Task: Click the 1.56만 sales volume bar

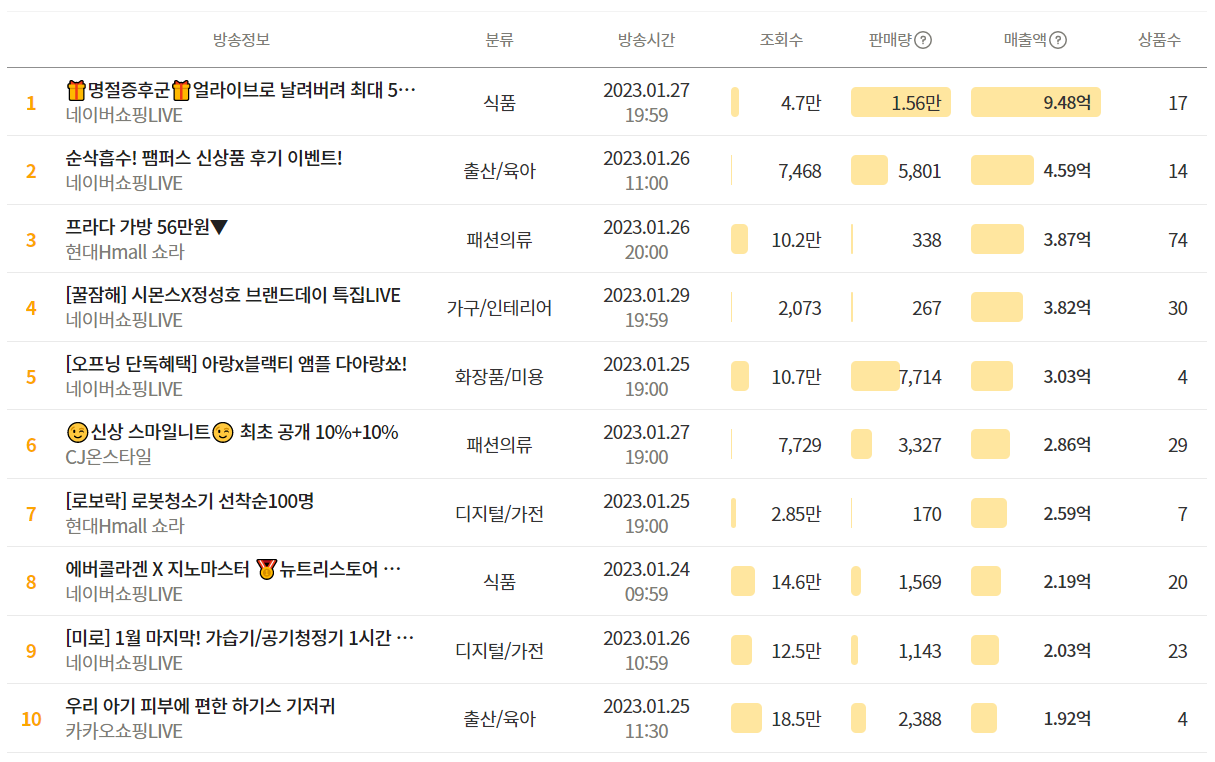Action: coord(900,102)
